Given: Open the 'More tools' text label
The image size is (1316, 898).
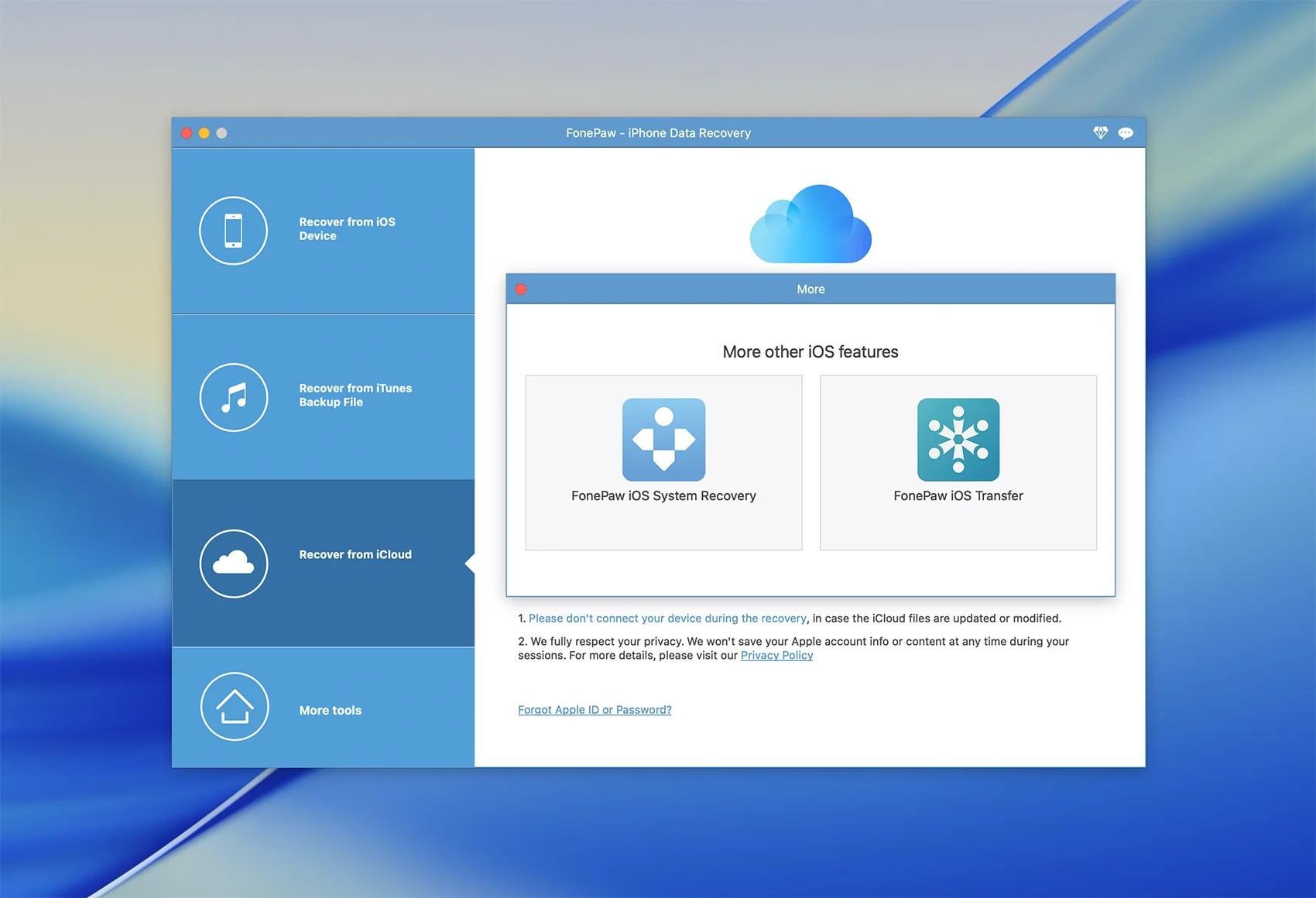Looking at the screenshot, I should click(x=331, y=711).
